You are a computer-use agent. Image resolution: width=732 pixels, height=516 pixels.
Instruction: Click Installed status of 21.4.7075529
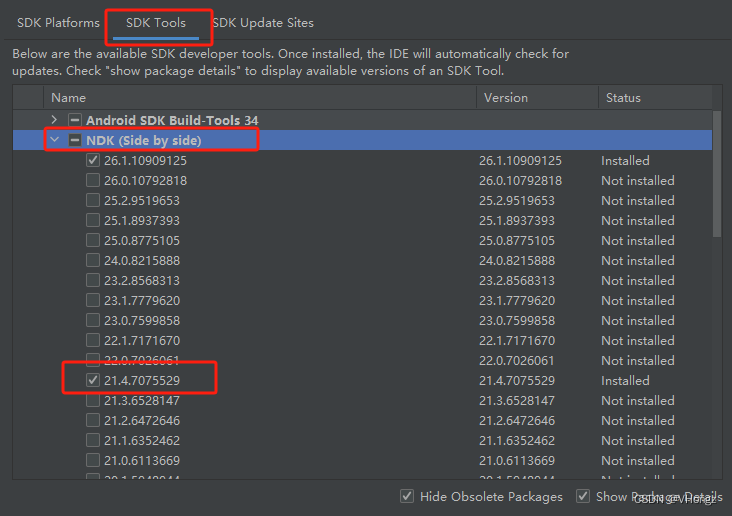(x=625, y=381)
